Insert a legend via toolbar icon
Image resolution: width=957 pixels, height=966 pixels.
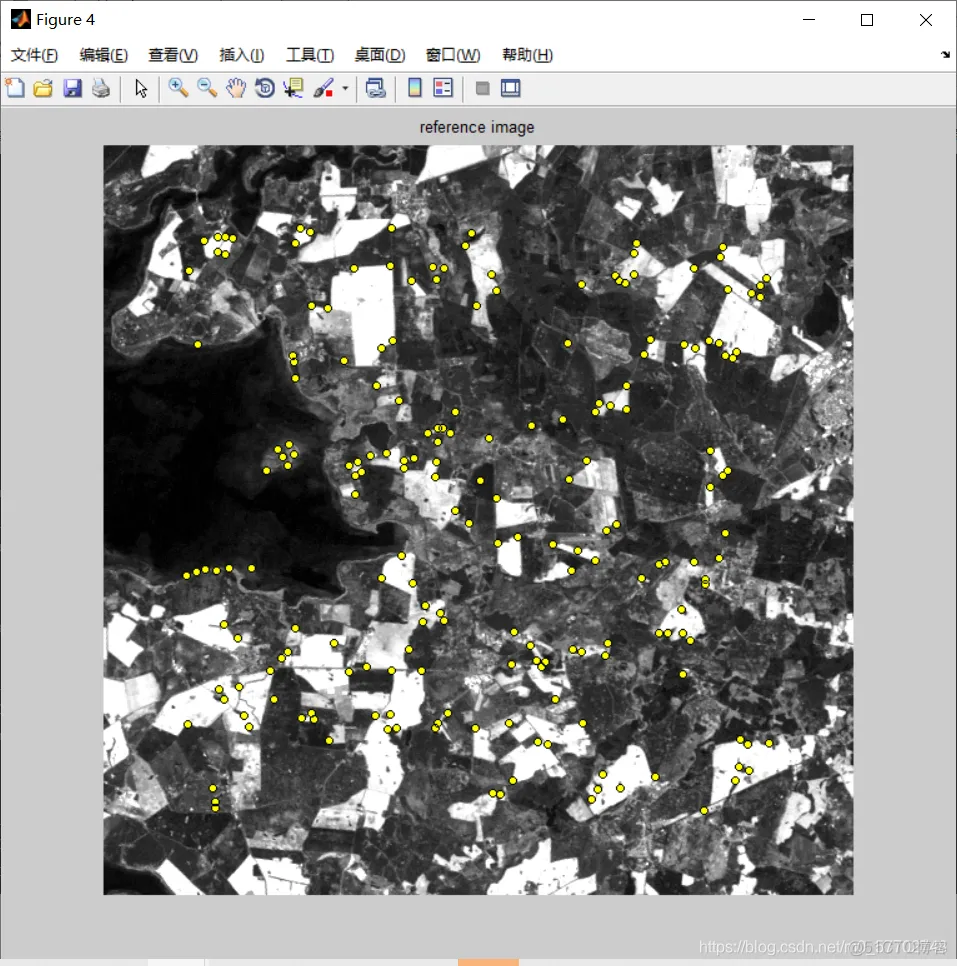click(x=443, y=88)
